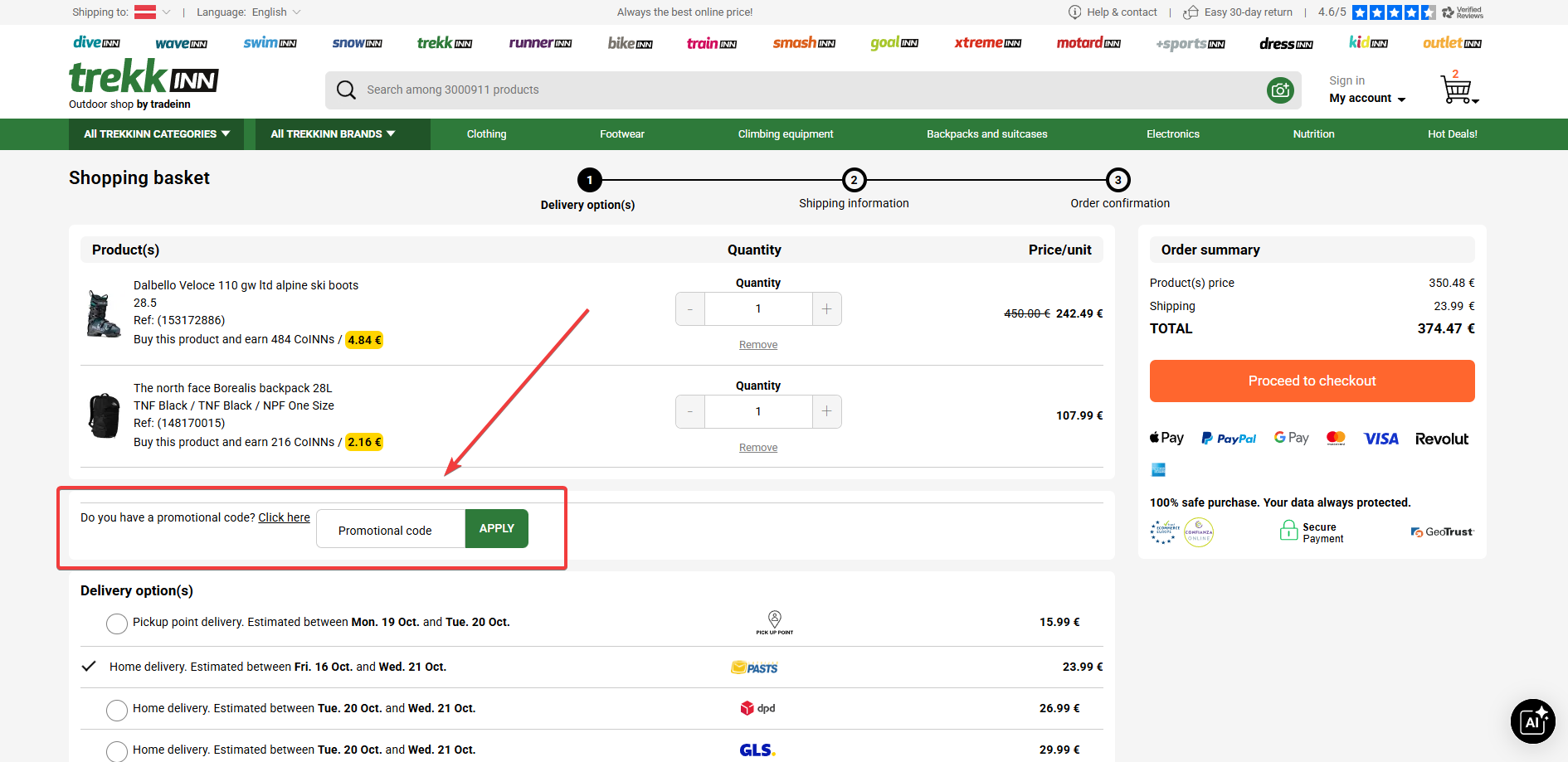Viewport: 1568px width, 762px height.
Task: Click the kidinn store logo
Action: tap(1368, 42)
